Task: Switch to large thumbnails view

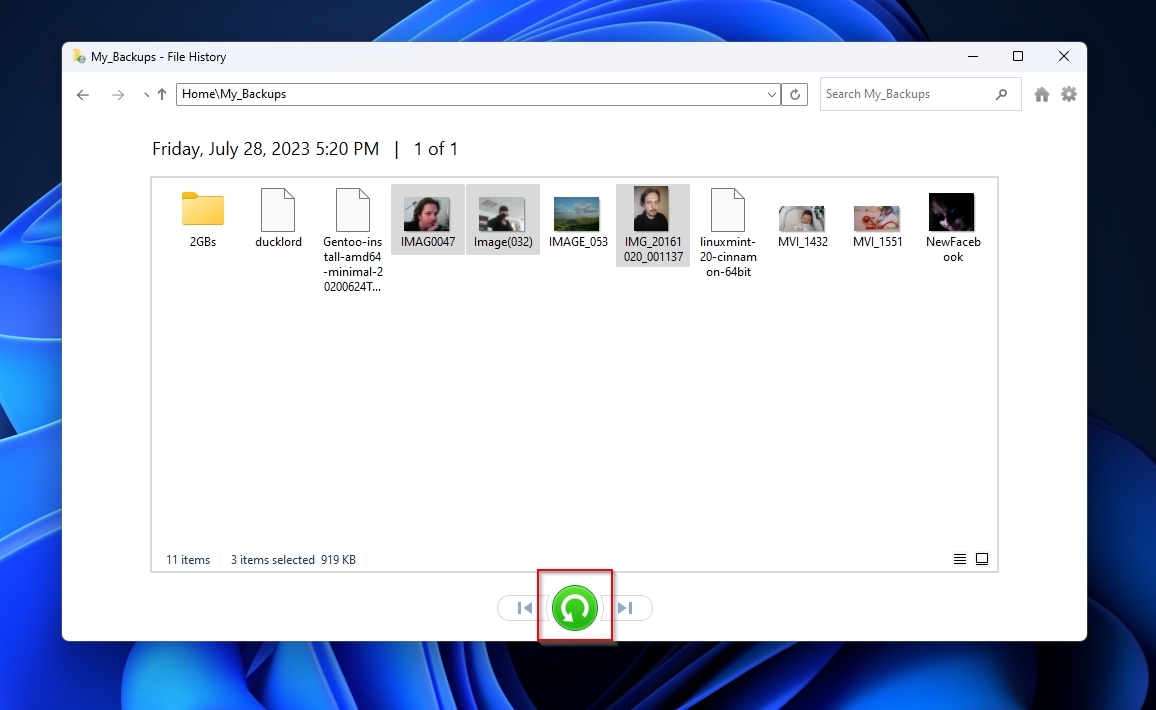Action: coord(981,558)
